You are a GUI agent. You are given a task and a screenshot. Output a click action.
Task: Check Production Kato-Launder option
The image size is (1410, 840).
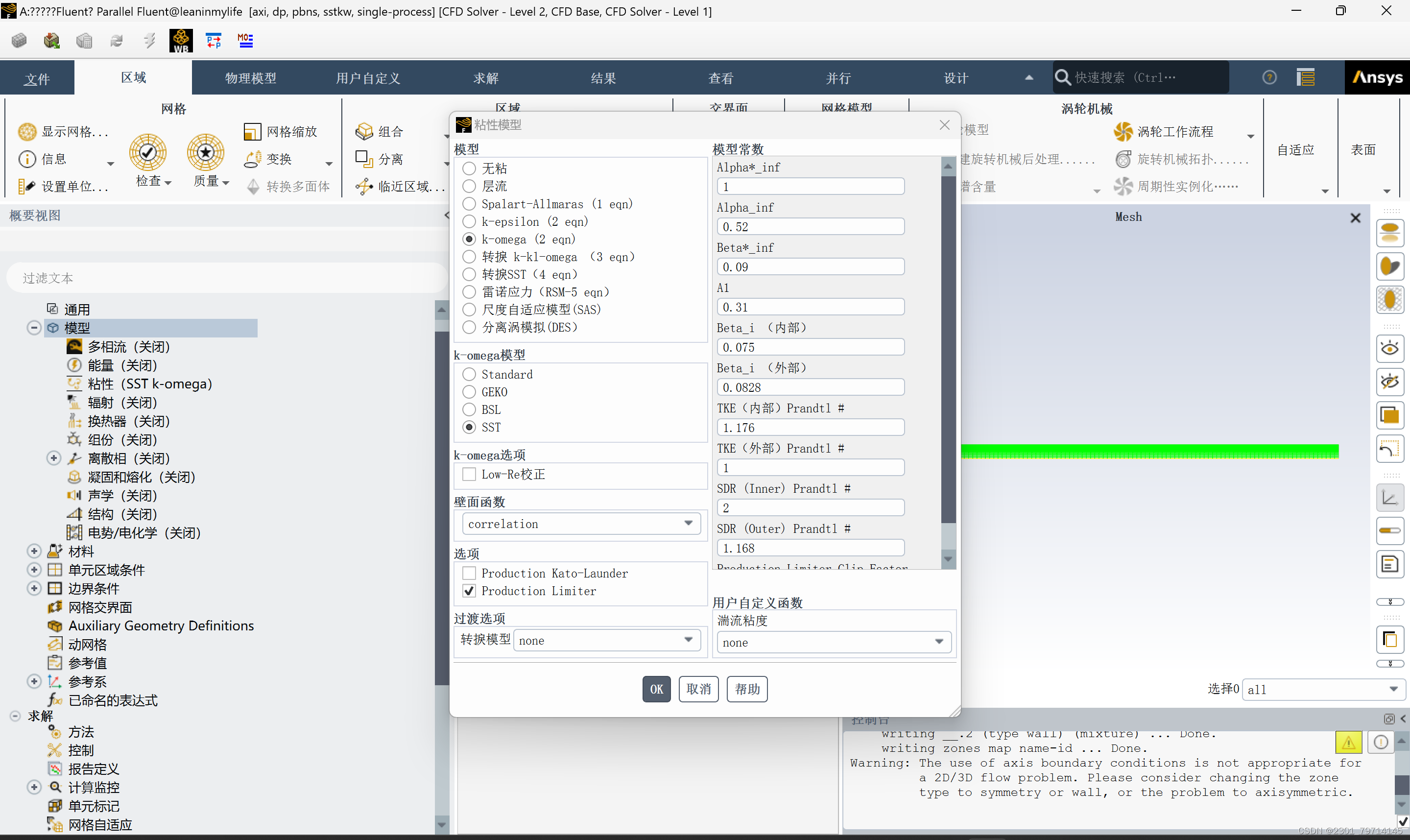pos(469,574)
